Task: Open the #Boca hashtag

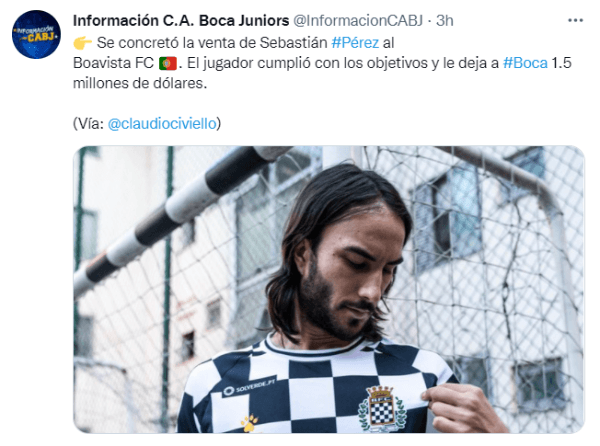Action: (x=525, y=63)
